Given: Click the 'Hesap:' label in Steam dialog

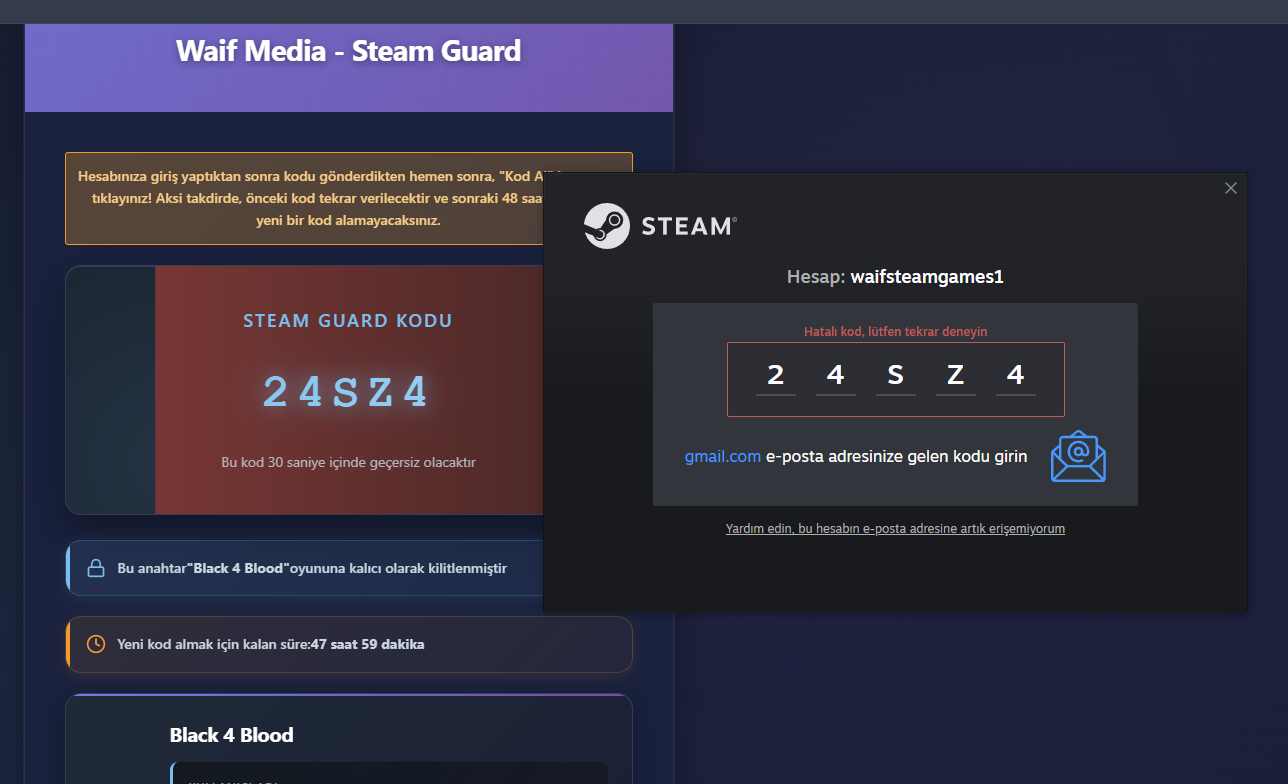Looking at the screenshot, I should click(x=817, y=277).
